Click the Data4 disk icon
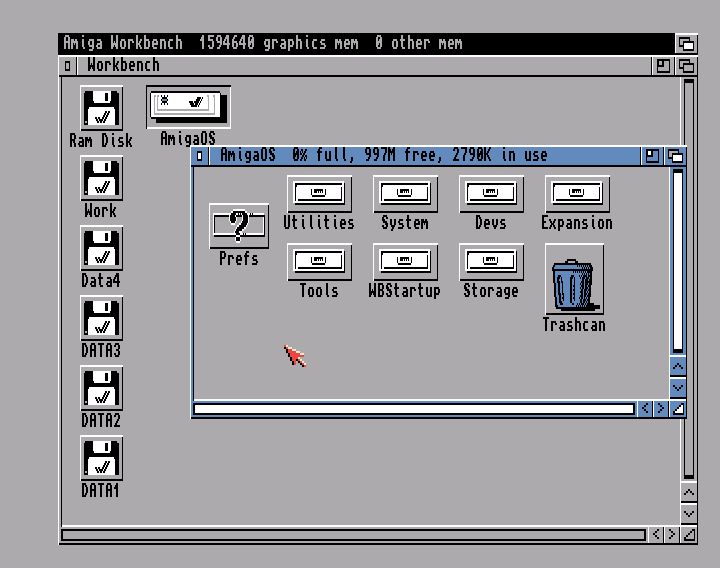This screenshot has height=568, width=720. pos(101,249)
